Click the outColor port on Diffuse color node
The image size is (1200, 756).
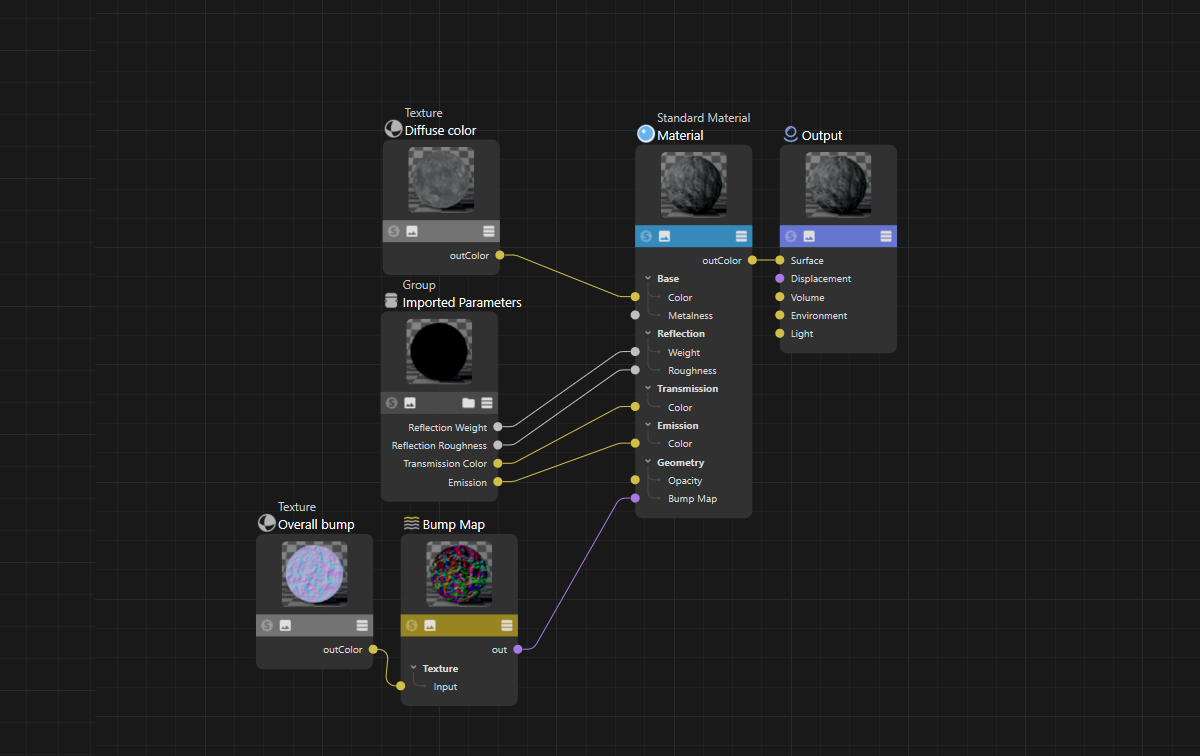500,255
